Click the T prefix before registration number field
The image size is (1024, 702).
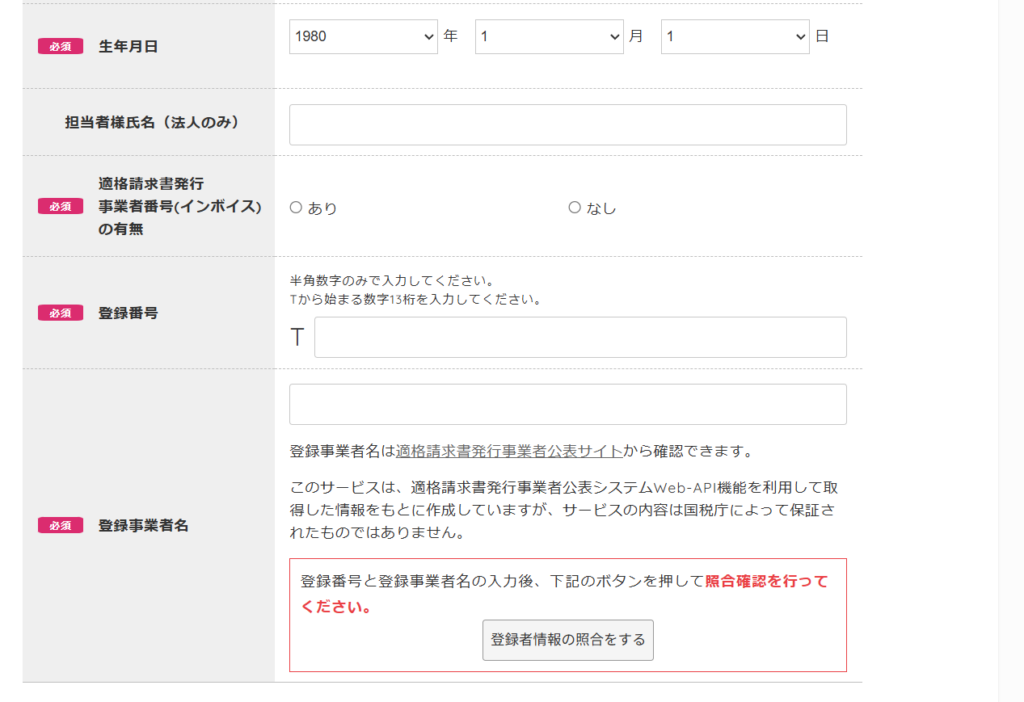pos(297,338)
